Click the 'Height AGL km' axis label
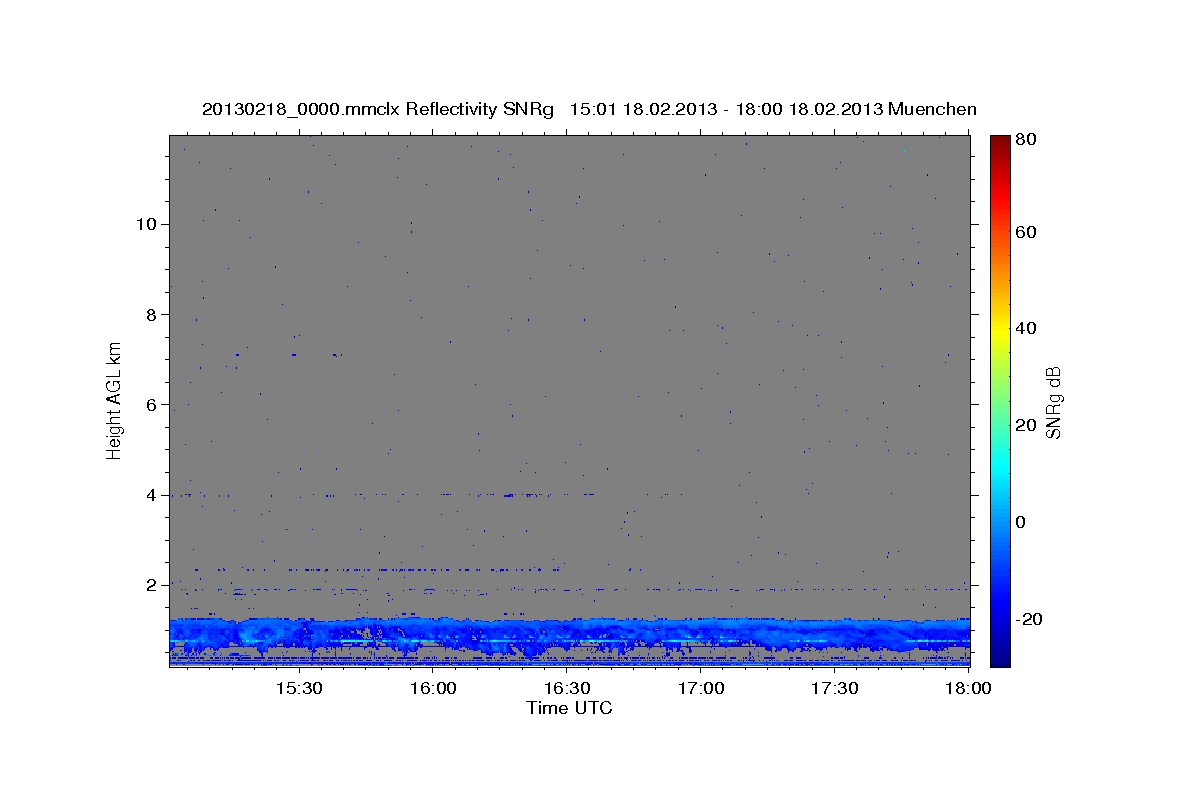Viewport: 1200px width, 800px height. coord(114,400)
